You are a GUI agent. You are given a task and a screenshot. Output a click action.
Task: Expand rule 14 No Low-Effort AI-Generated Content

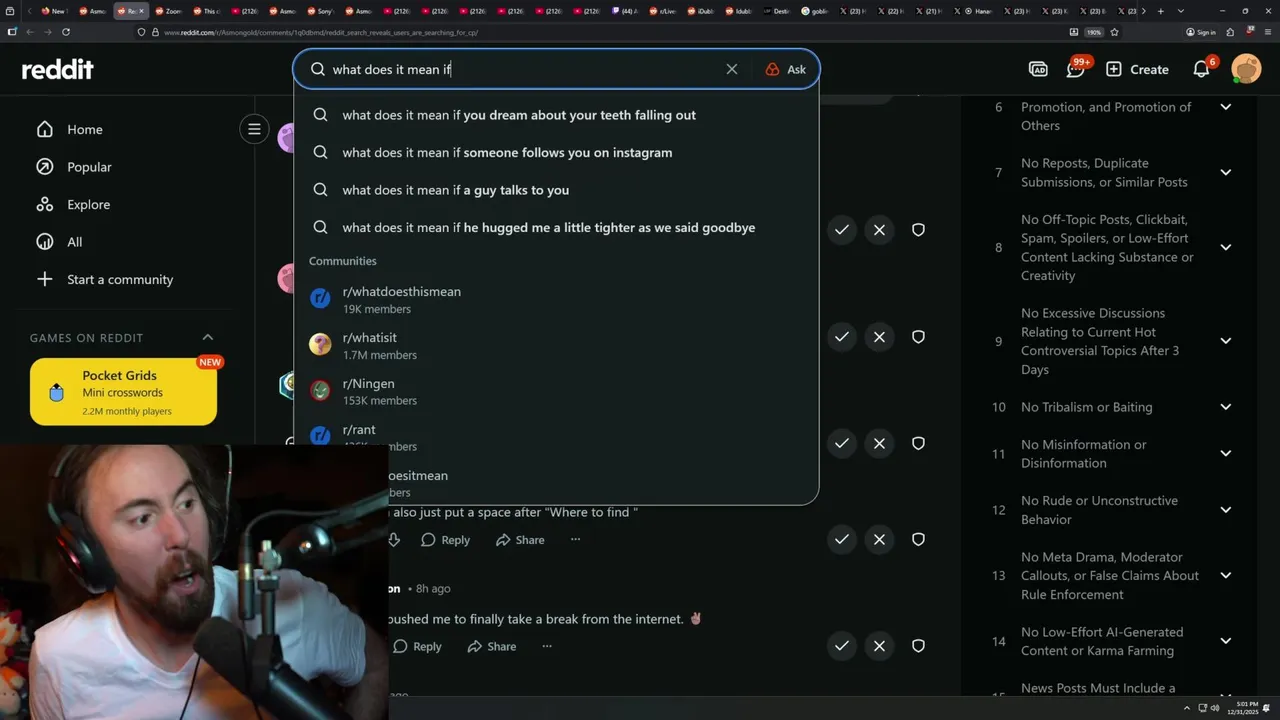pyautogui.click(x=1226, y=641)
